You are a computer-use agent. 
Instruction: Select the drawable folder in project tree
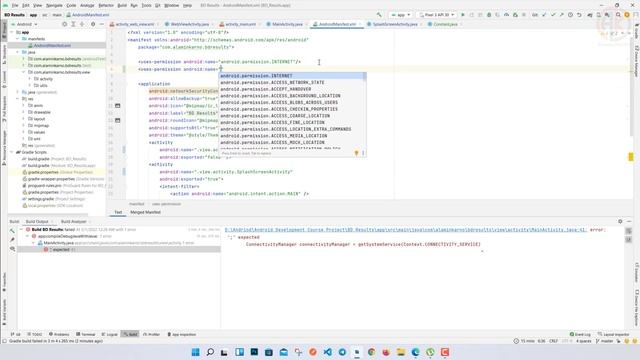pyautogui.click(x=42, y=112)
